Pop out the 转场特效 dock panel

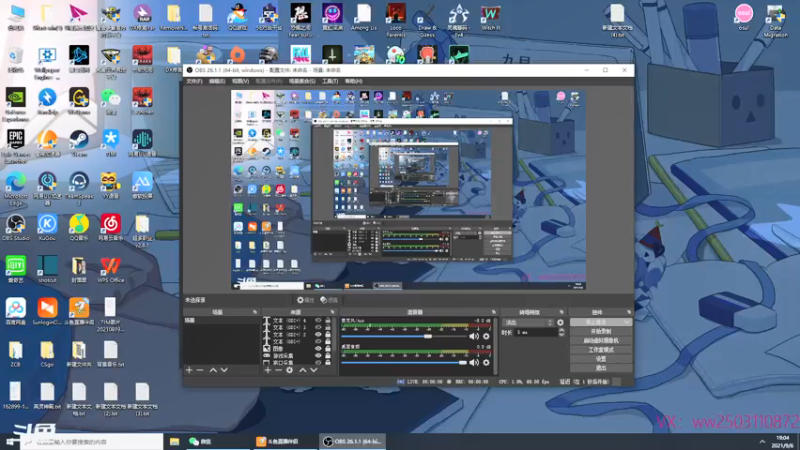click(x=561, y=312)
